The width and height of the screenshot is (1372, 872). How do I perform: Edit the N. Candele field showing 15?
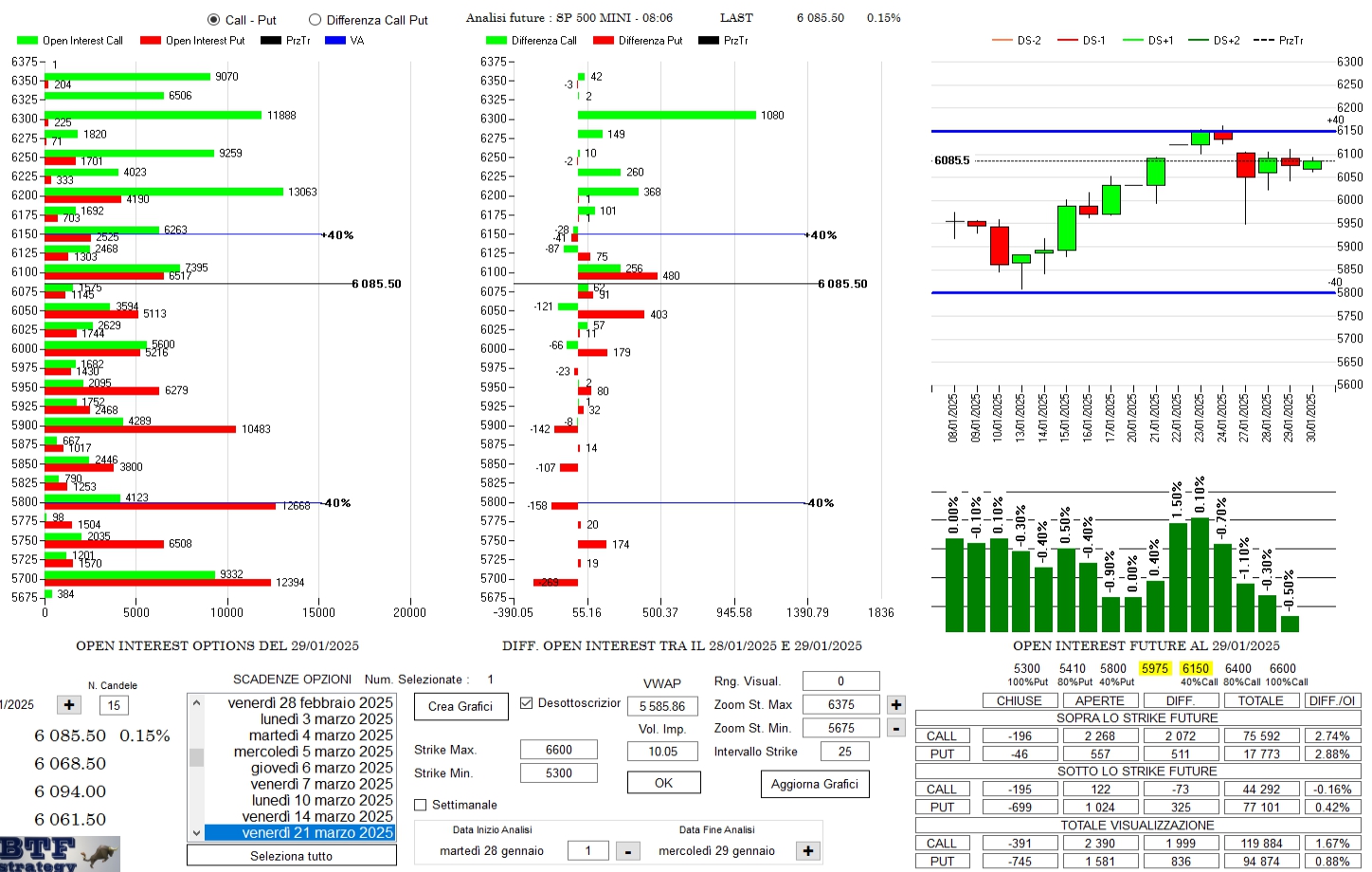pyautogui.click(x=114, y=705)
